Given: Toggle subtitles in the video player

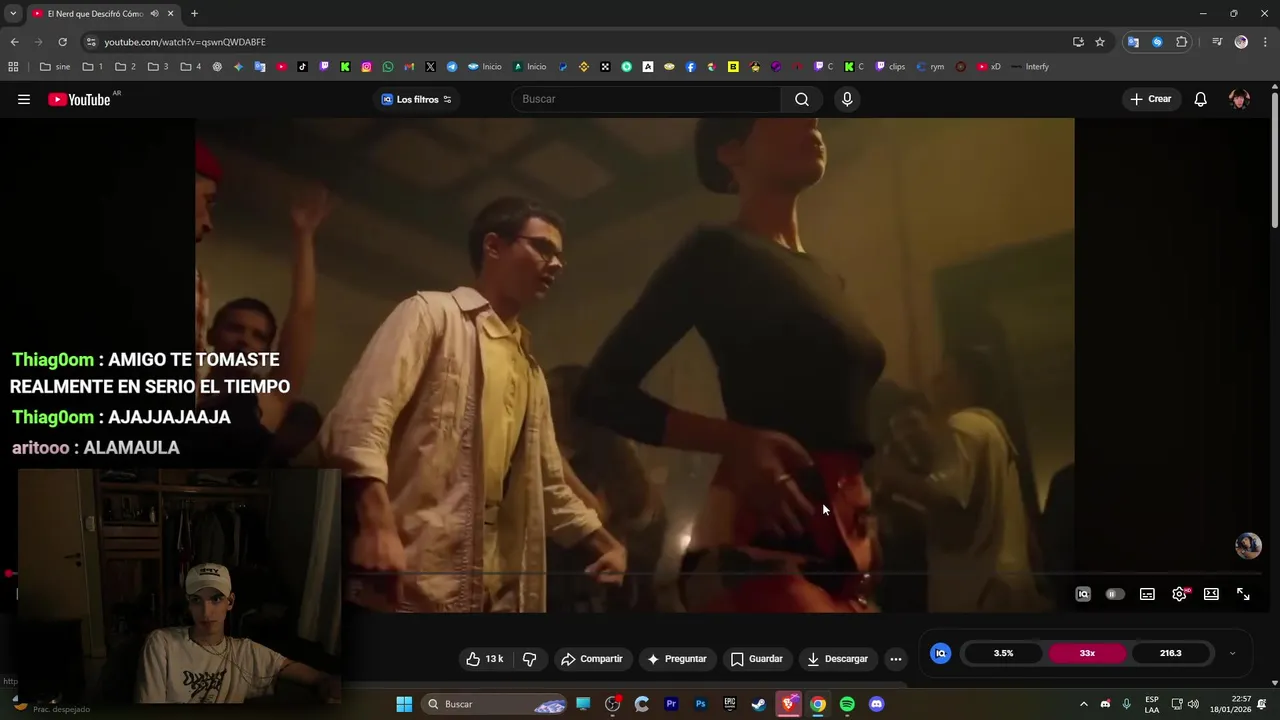Looking at the screenshot, I should pyautogui.click(x=1147, y=594).
